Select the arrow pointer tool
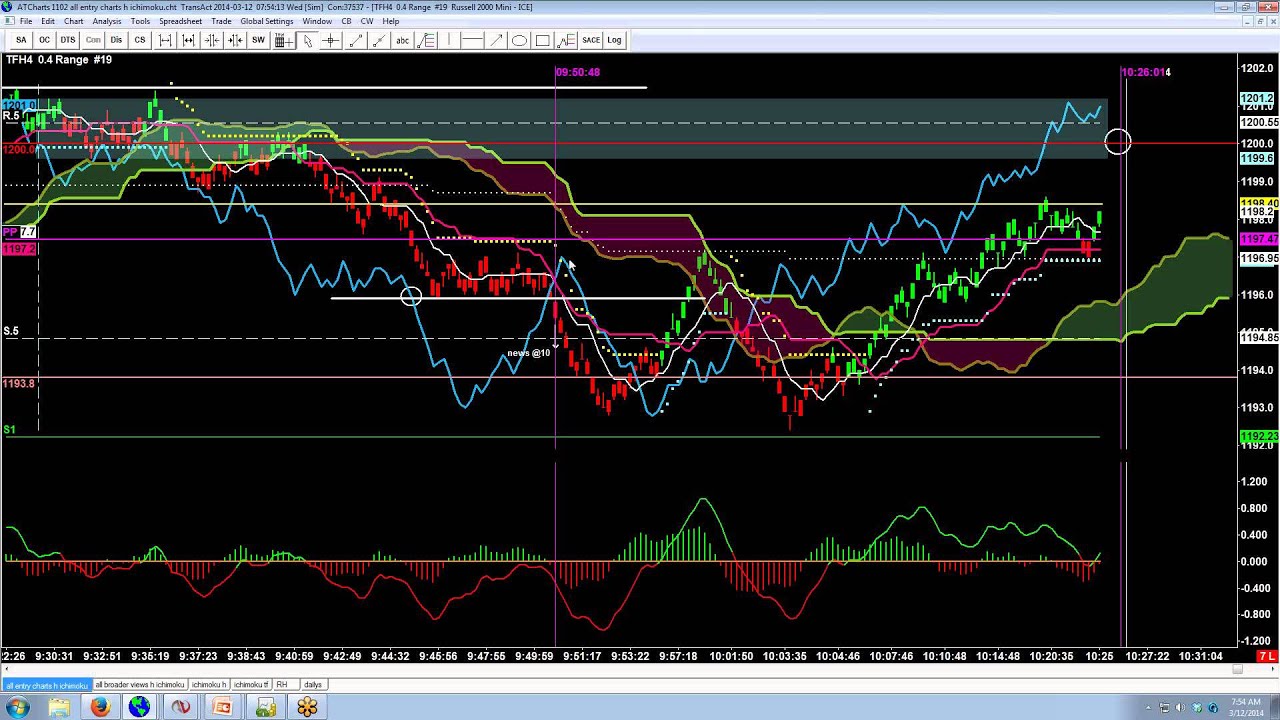This screenshot has width=1280, height=720. pyautogui.click(x=308, y=40)
